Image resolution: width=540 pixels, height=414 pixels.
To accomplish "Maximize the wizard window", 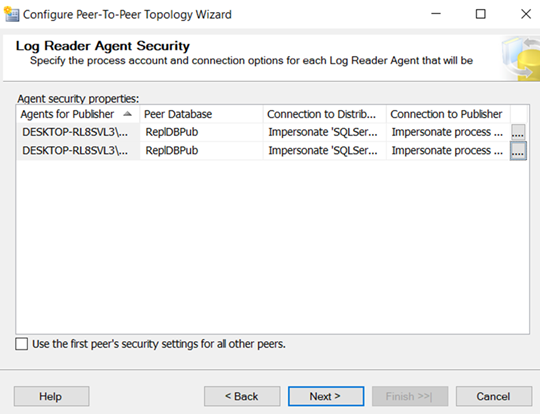I will click(480, 14).
